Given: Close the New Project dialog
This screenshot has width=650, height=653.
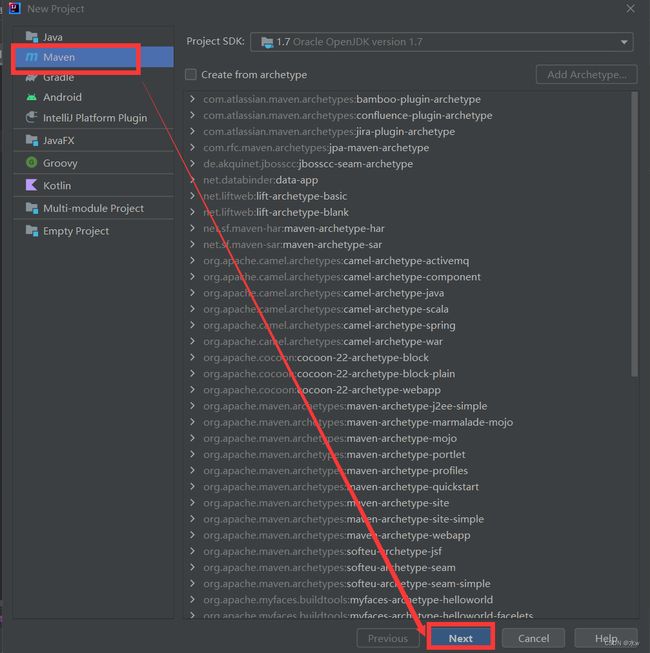Looking at the screenshot, I should 630,8.
